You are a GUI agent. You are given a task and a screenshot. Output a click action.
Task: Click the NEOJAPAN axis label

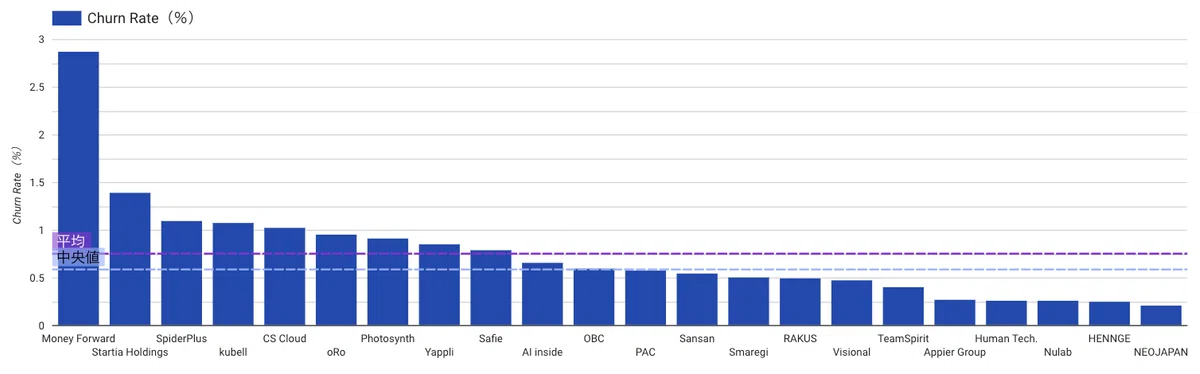1161,352
